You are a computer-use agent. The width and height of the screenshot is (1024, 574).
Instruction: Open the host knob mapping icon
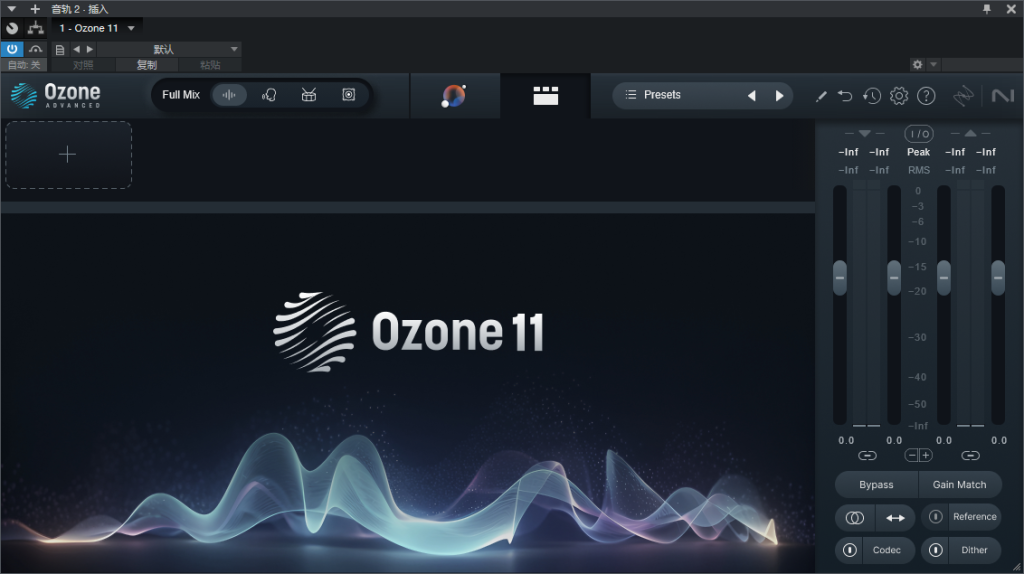click(12, 28)
